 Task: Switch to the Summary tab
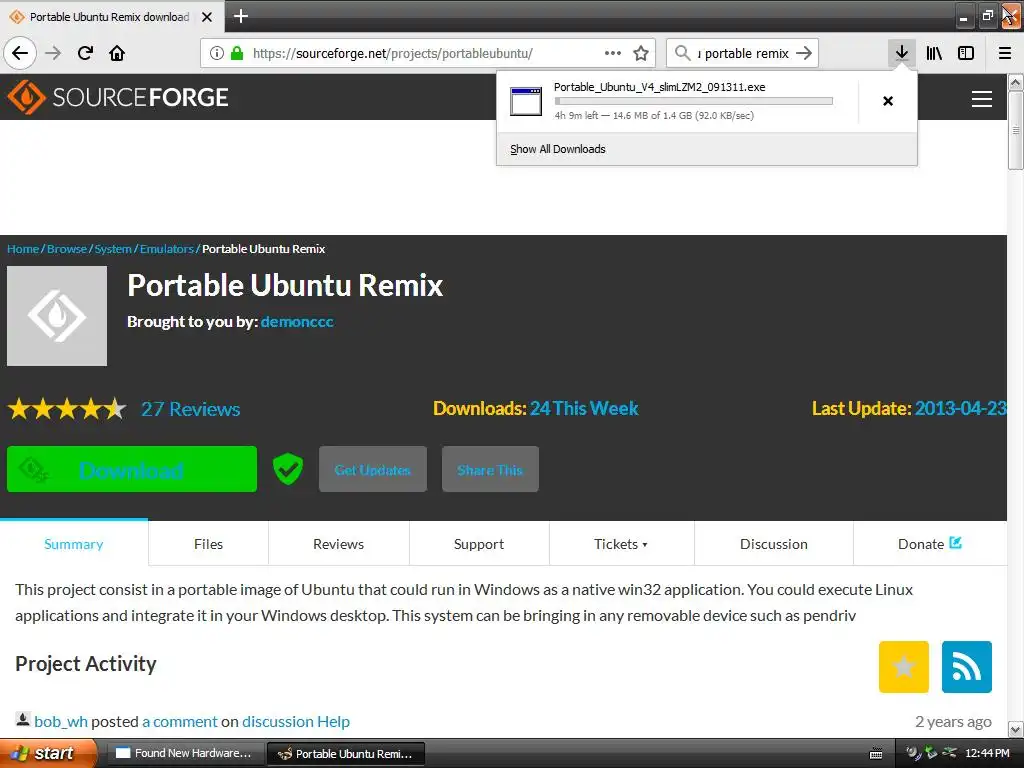74,544
